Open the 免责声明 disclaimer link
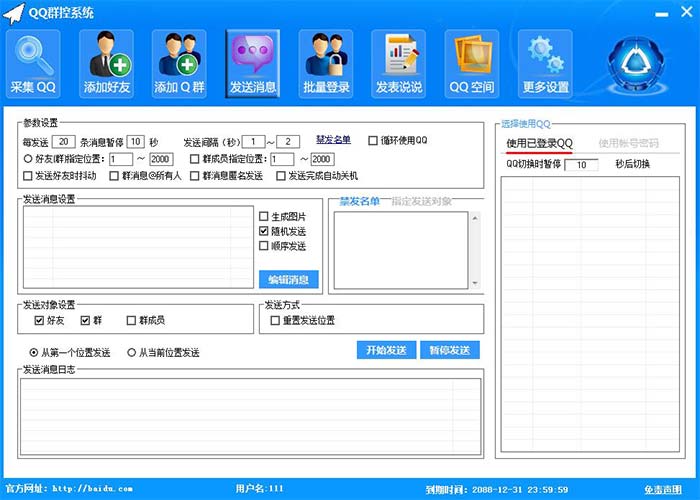The image size is (700, 500). [662, 489]
